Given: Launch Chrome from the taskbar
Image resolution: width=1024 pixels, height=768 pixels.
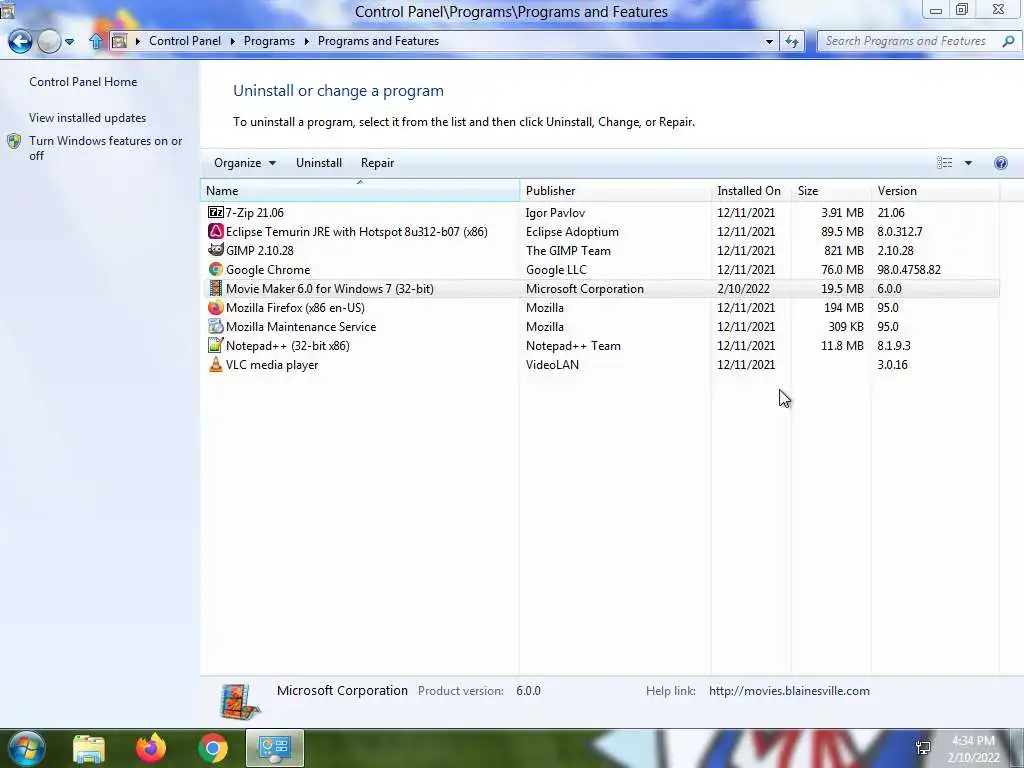Looking at the screenshot, I should (x=213, y=748).
